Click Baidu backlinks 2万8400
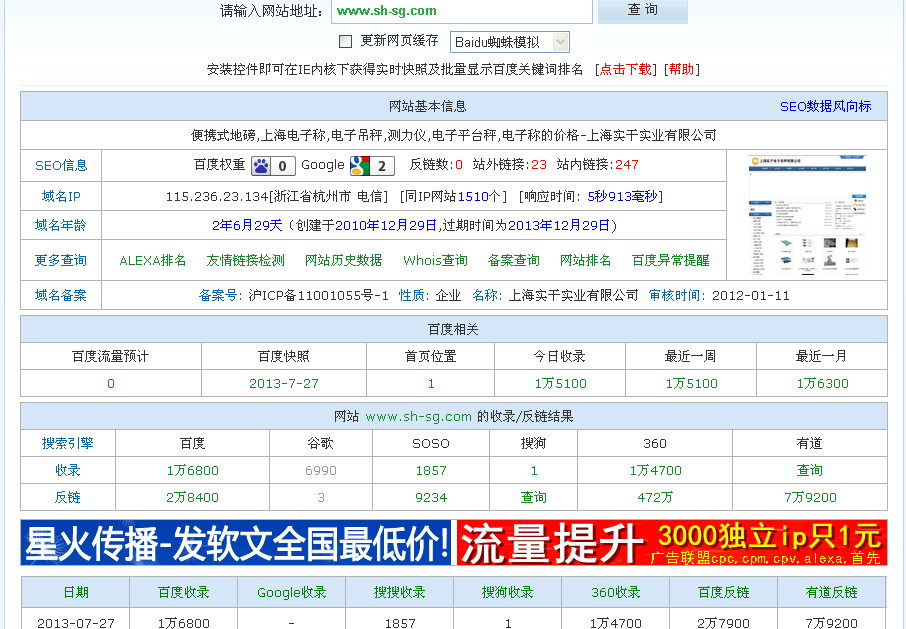906x629 pixels. 192,498
